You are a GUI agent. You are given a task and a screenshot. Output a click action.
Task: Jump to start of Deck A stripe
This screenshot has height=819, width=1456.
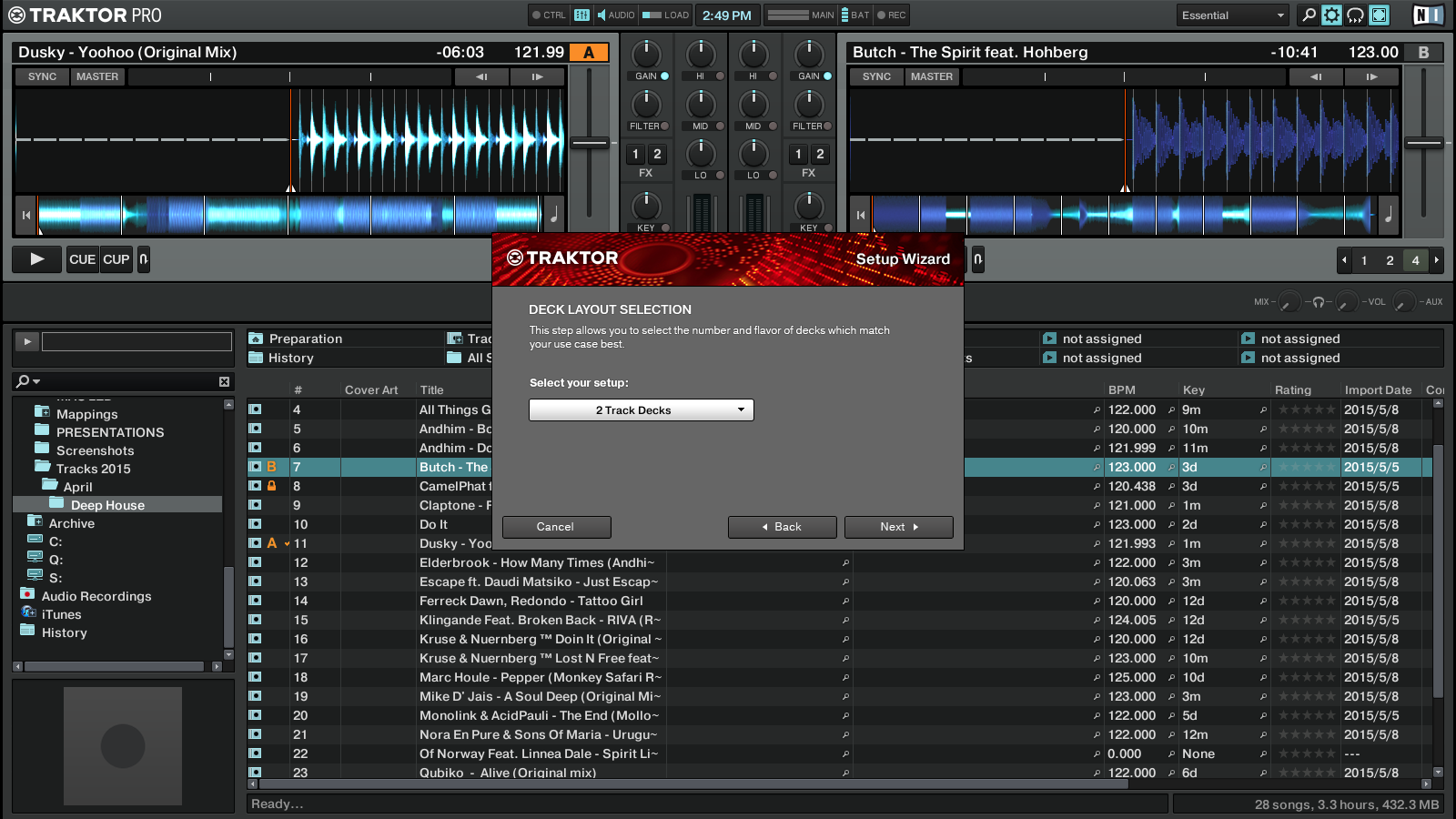click(26, 215)
